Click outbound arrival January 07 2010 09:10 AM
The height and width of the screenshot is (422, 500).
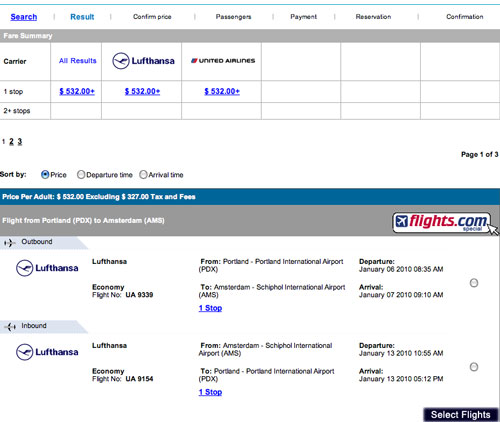tap(401, 295)
